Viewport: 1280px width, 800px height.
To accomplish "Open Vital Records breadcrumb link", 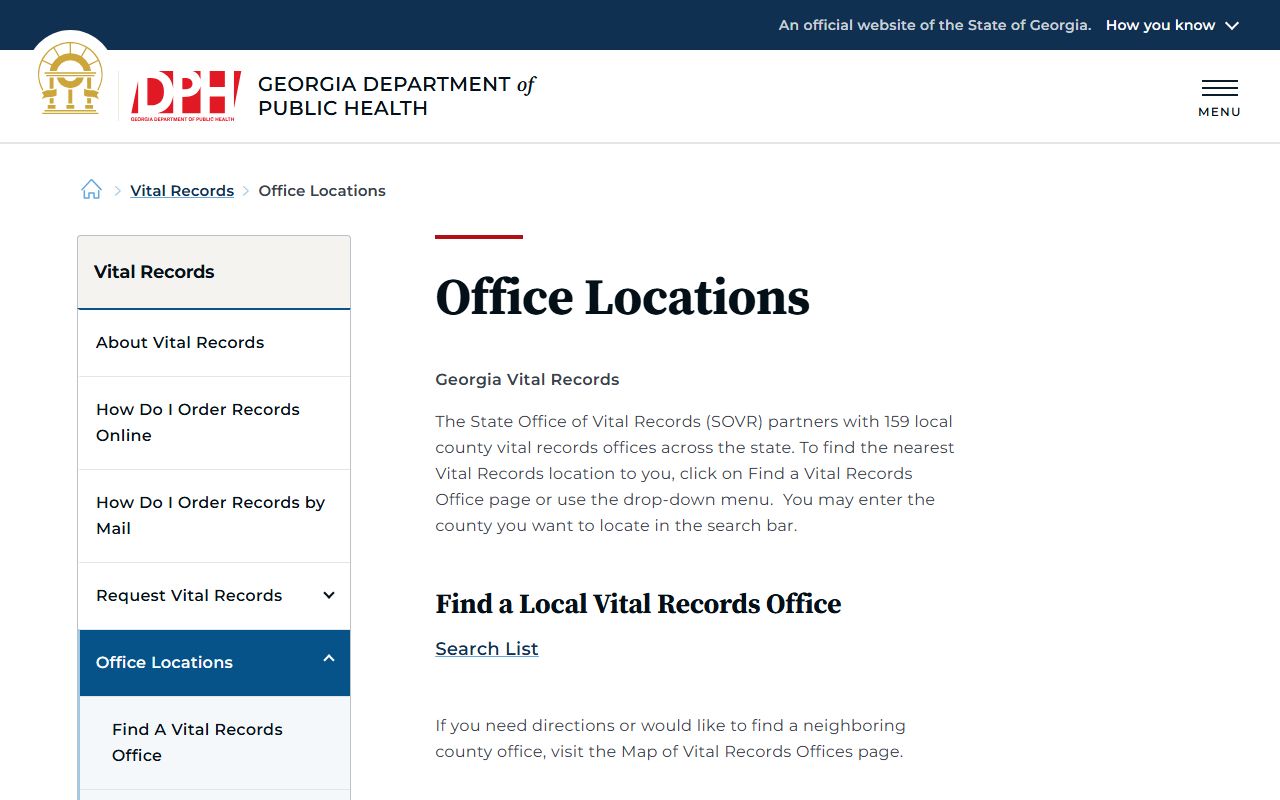I will click(x=182, y=191).
